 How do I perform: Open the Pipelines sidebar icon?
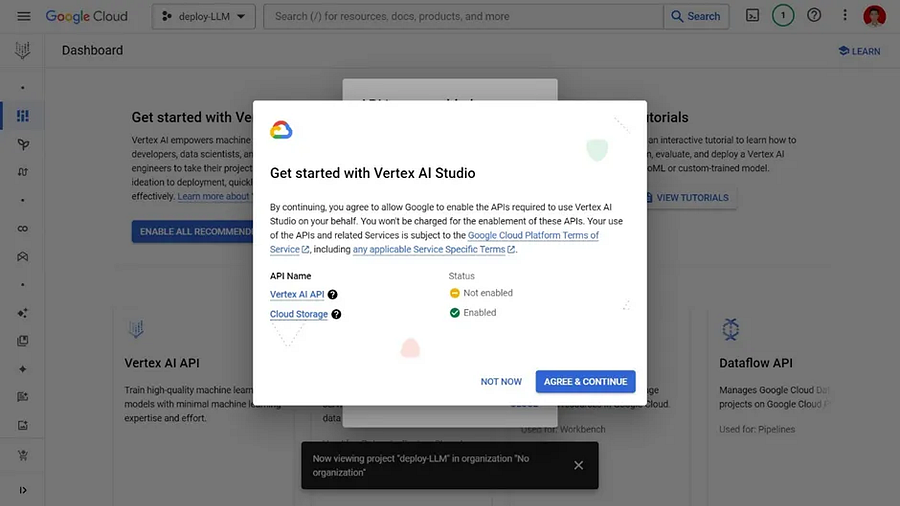tap(22, 172)
